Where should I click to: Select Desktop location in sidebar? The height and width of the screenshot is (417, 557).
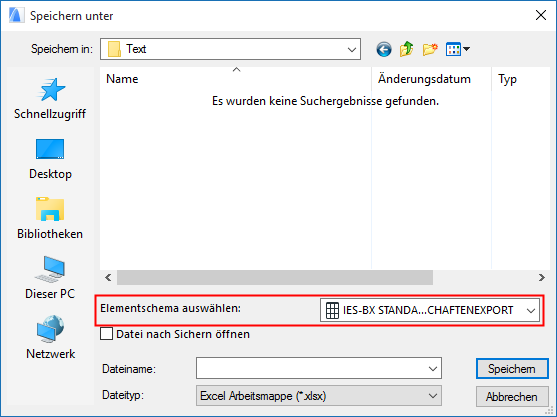pos(50,159)
